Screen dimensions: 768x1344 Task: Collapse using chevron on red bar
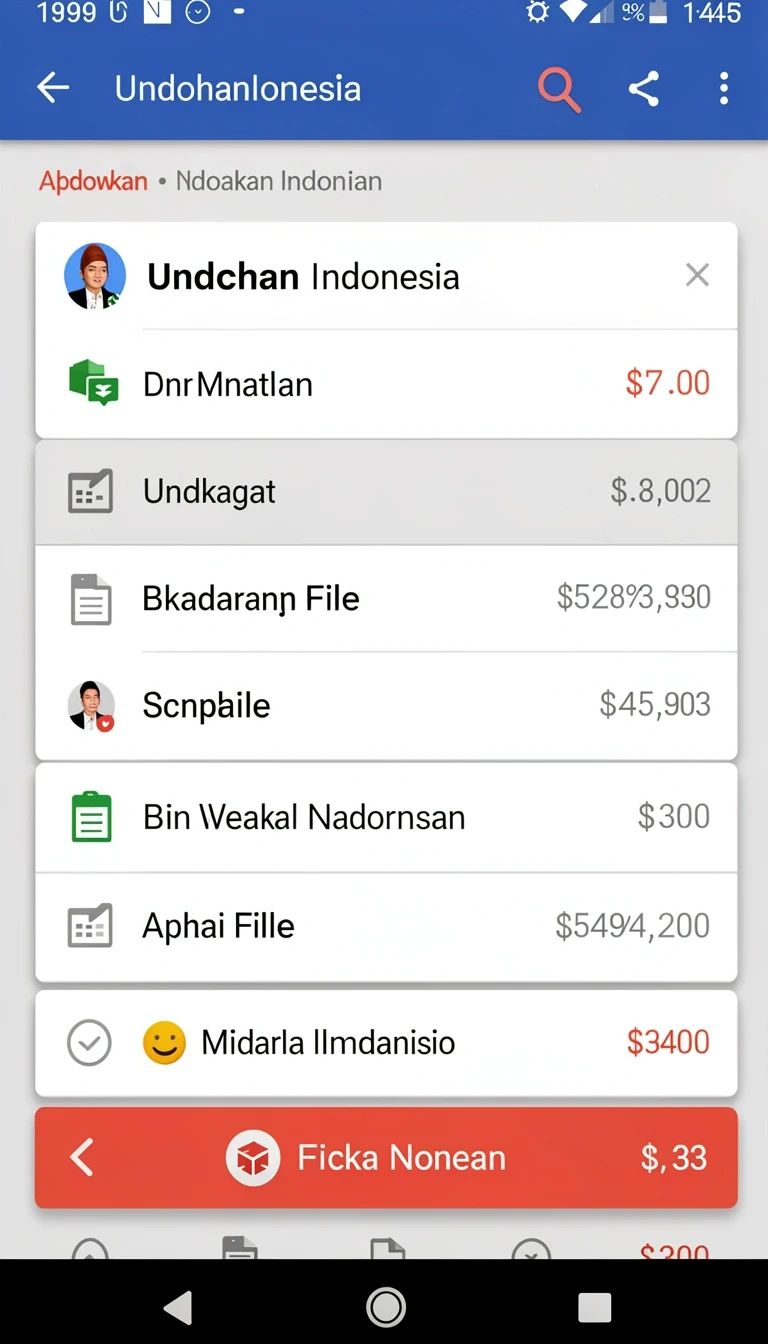click(x=82, y=1158)
